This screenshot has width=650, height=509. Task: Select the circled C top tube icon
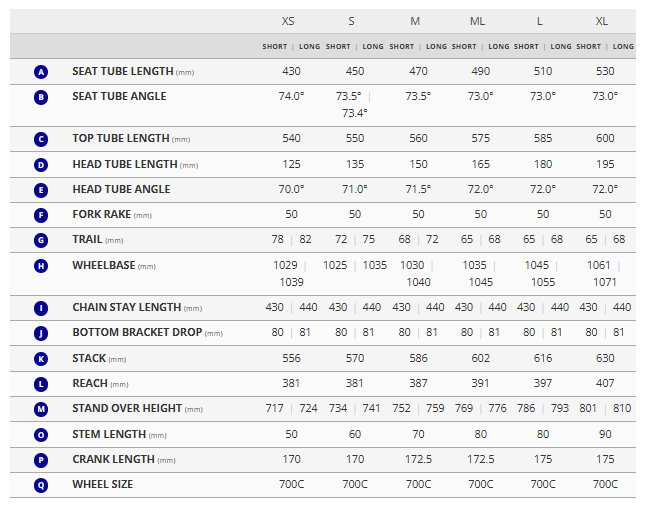point(41,140)
